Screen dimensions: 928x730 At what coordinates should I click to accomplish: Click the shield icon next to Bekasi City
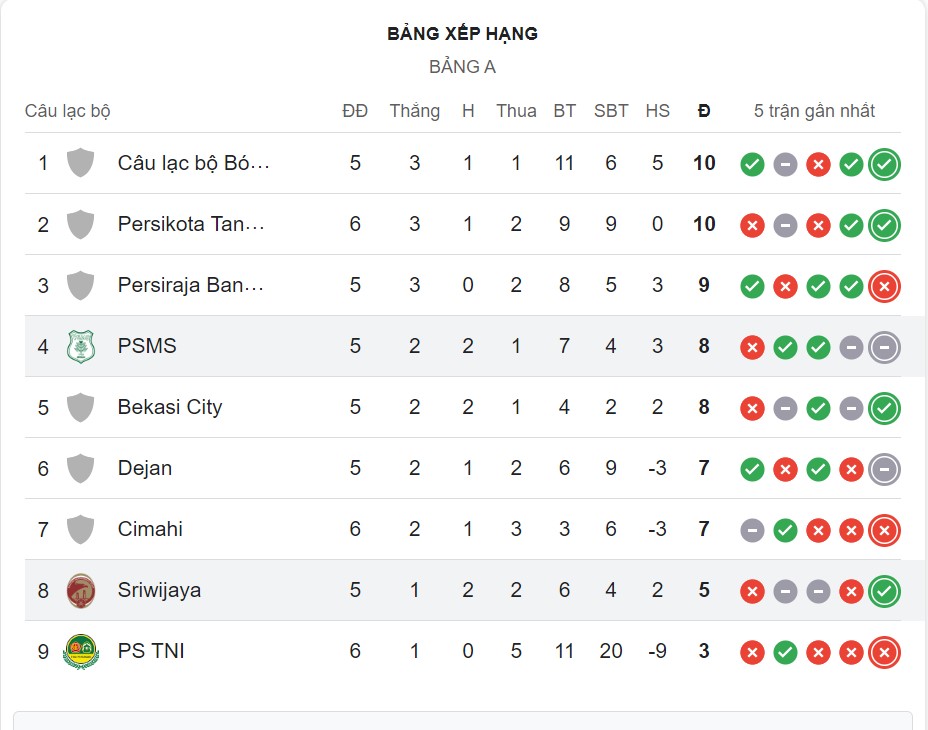click(x=80, y=407)
